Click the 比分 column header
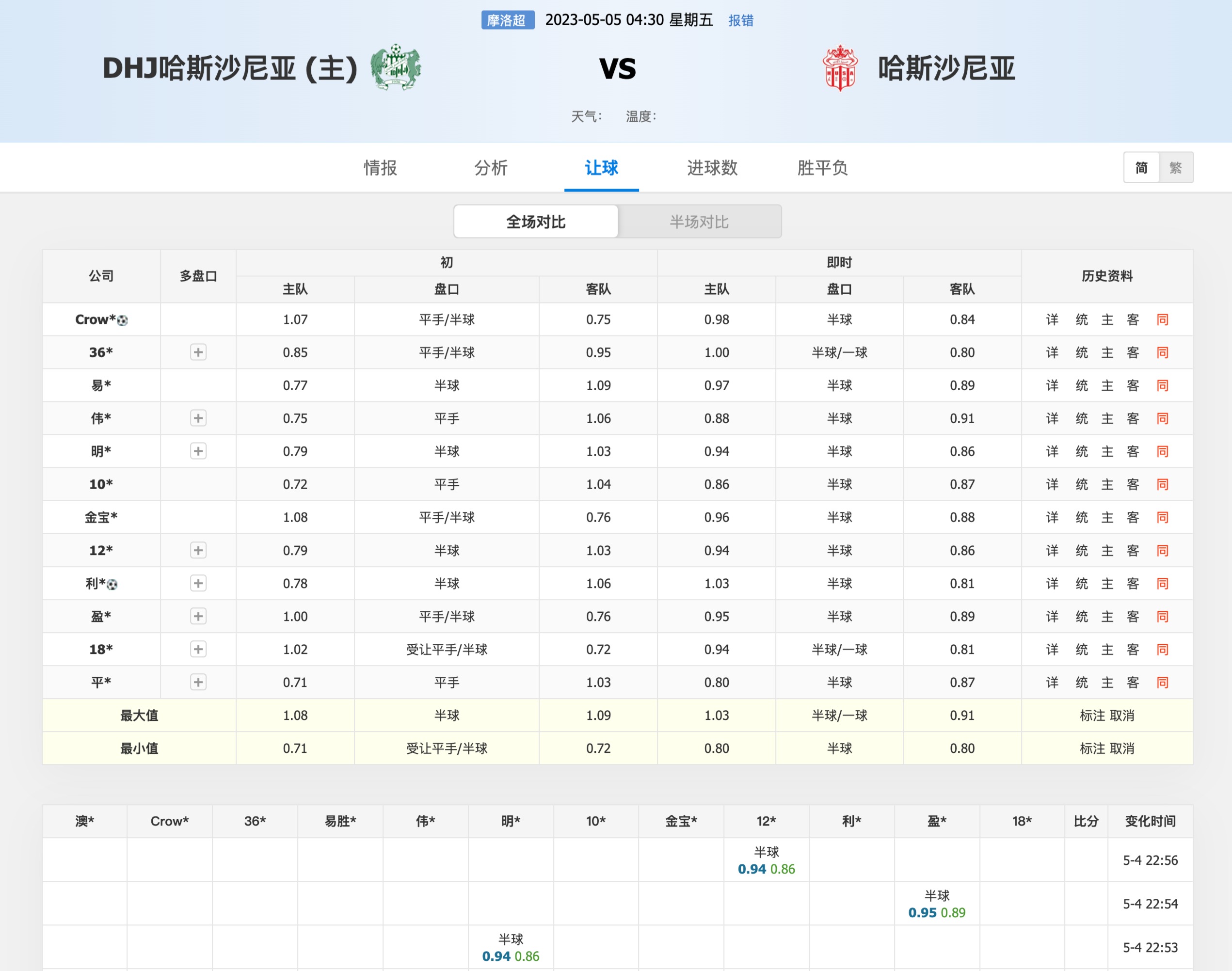Screen dimensions: 1232x971 (x=1086, y=821)
